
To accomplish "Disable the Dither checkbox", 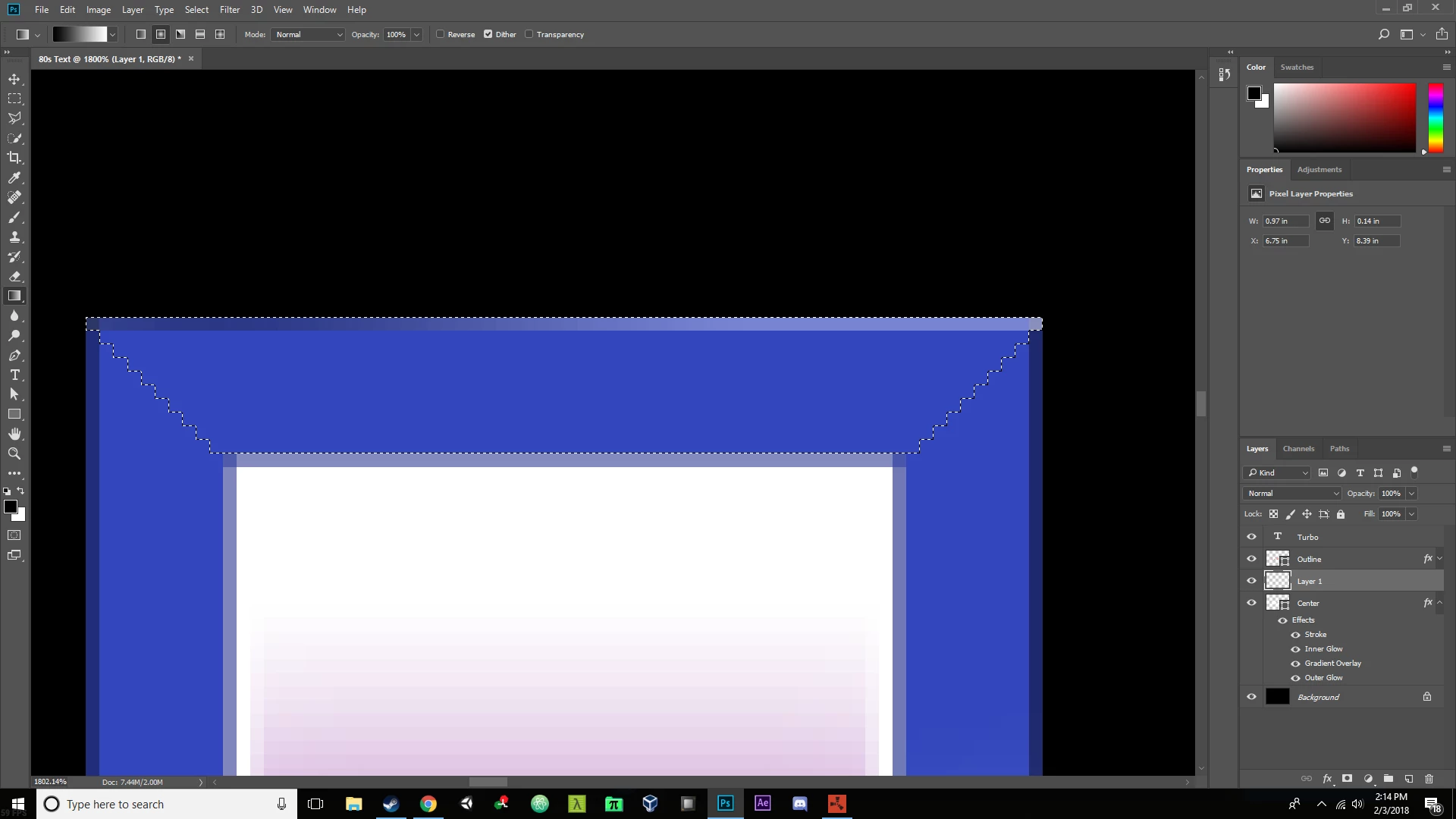I will click(x=488, y=34).
